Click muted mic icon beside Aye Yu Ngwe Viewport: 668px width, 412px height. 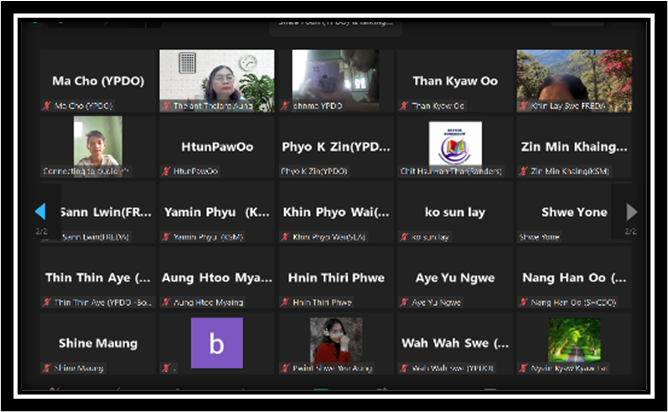tap(404, 303)
